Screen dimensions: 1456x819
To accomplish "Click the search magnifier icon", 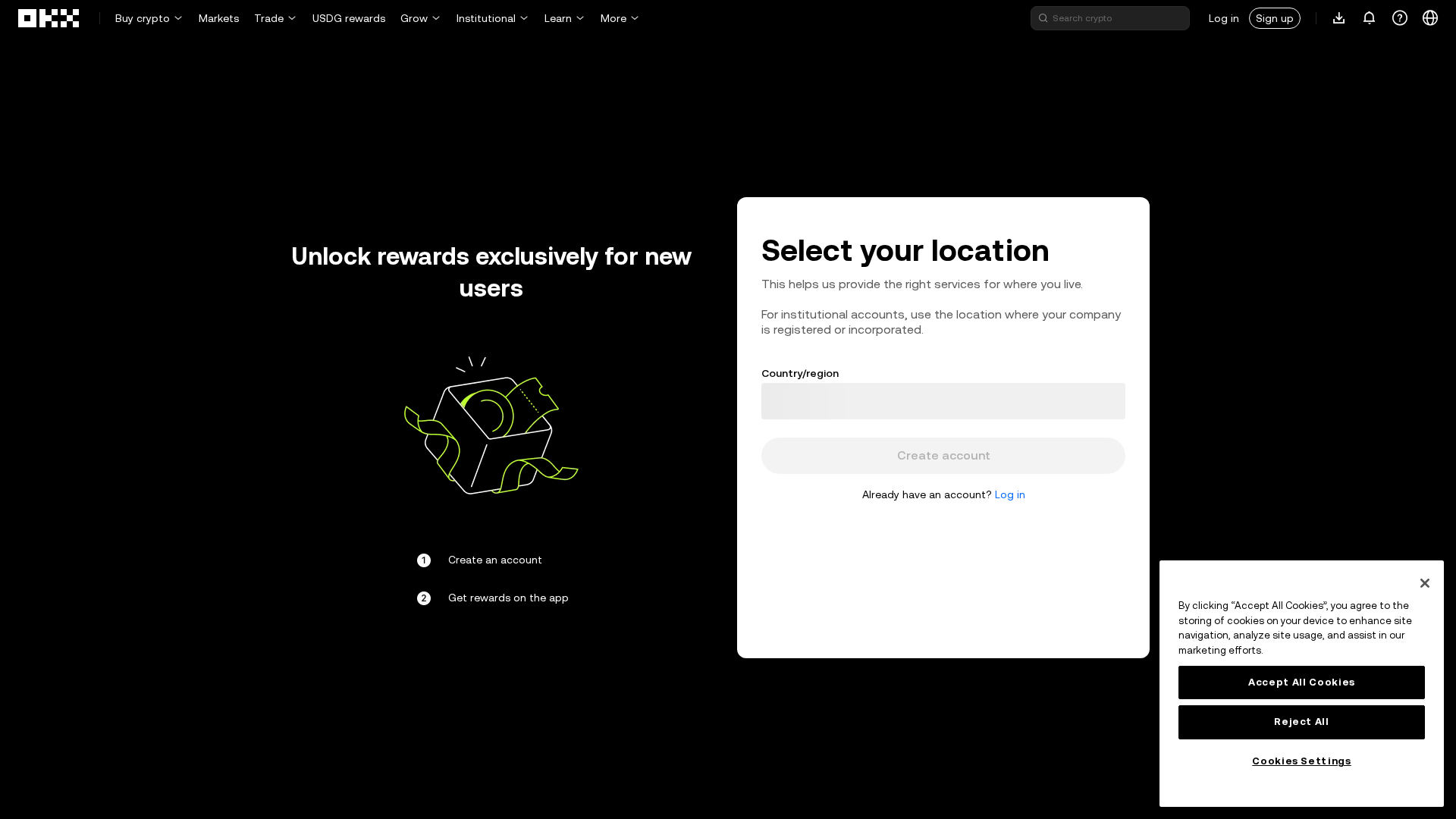I will [x=1043, y=17].
